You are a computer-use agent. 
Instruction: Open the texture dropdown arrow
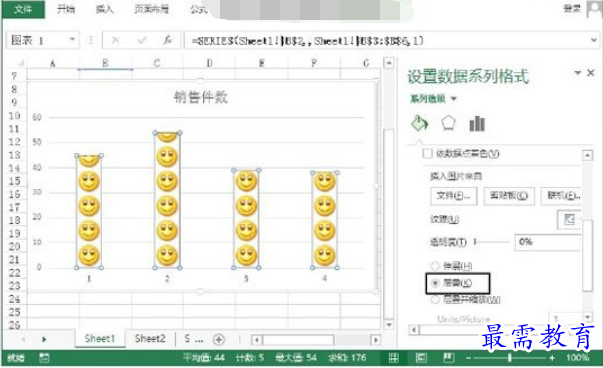(x=580, y=220)
